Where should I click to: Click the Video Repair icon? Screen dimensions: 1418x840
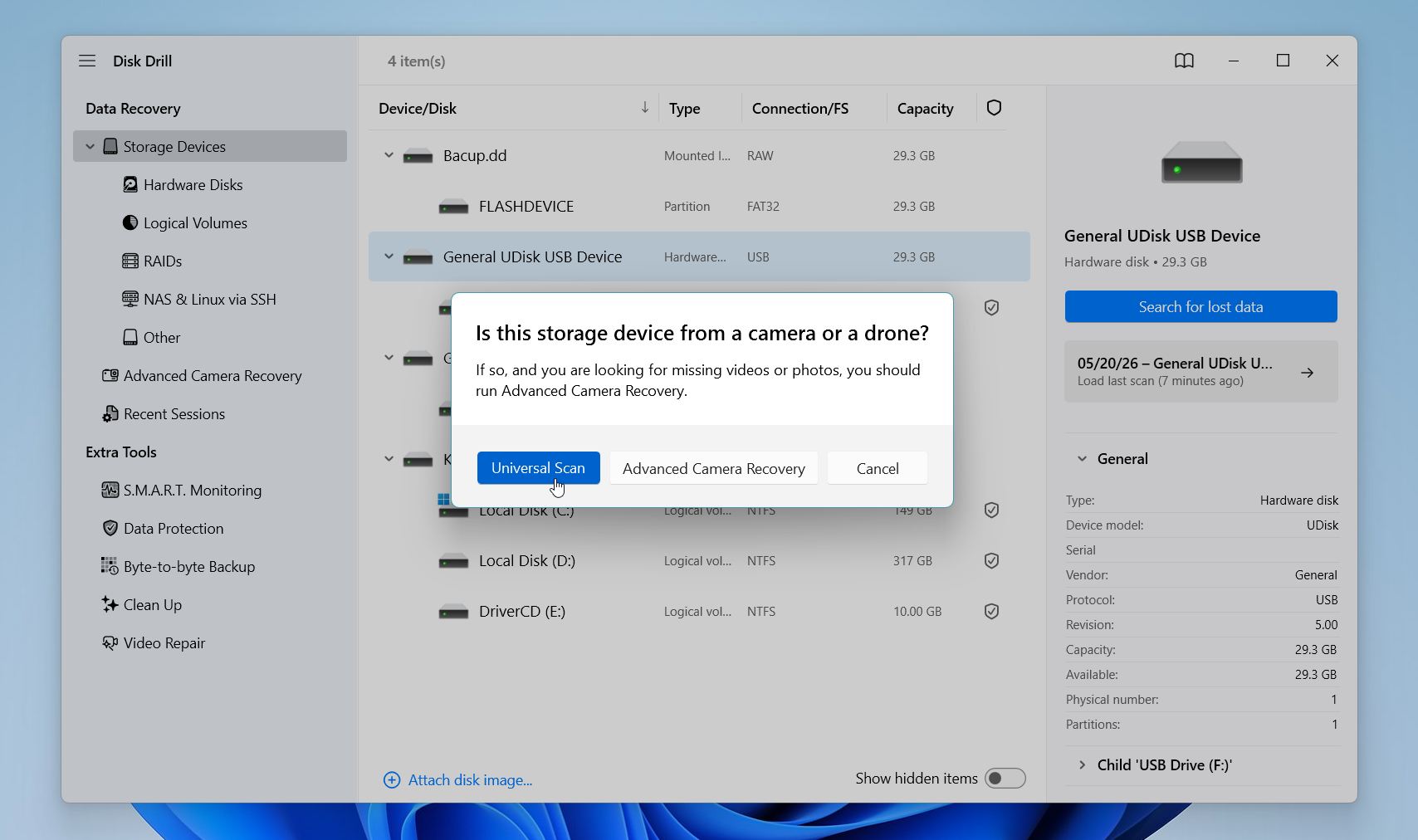coord(110,642)
